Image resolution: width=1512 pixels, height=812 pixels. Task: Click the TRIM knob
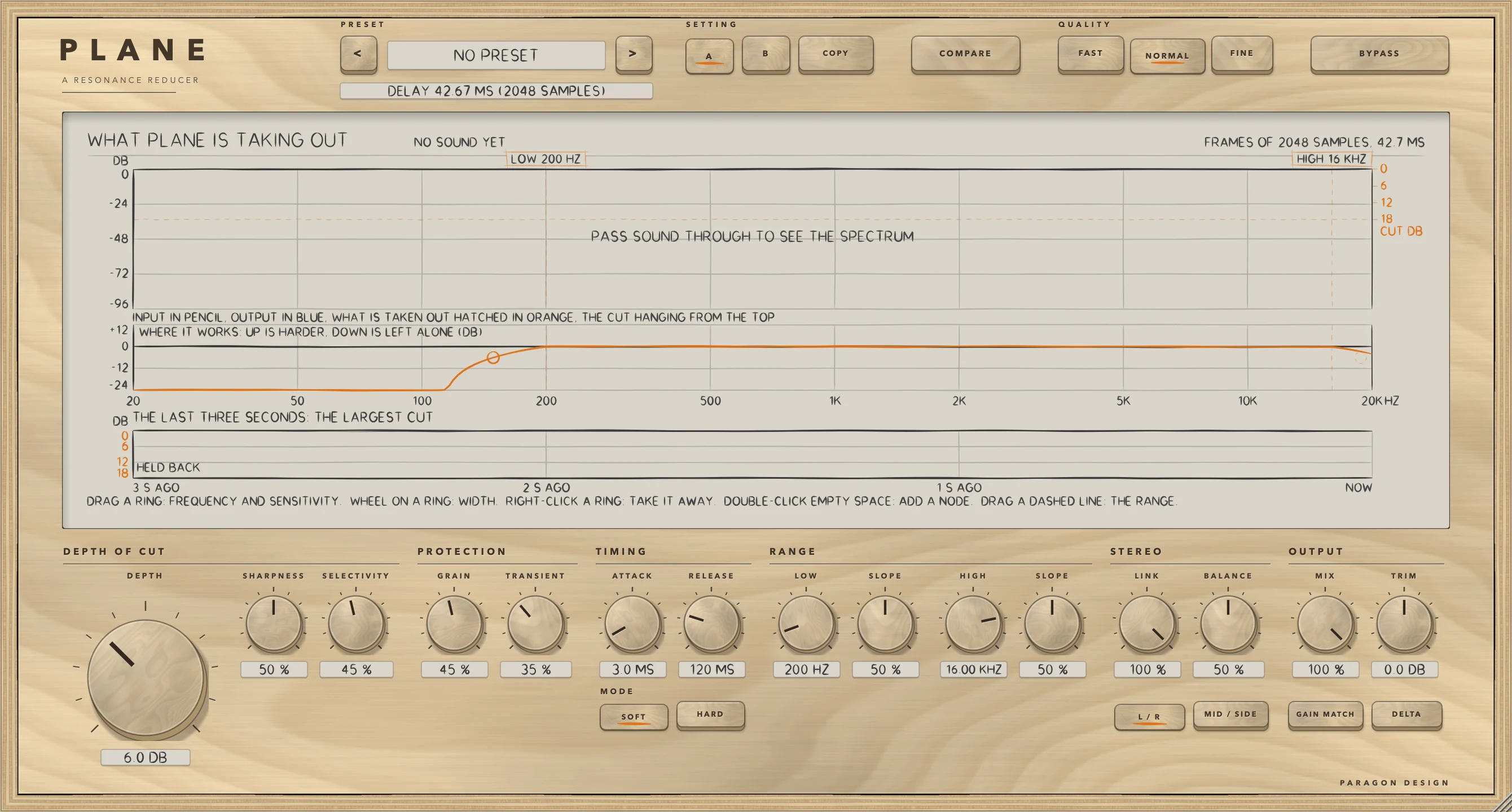coord(1404,624)
